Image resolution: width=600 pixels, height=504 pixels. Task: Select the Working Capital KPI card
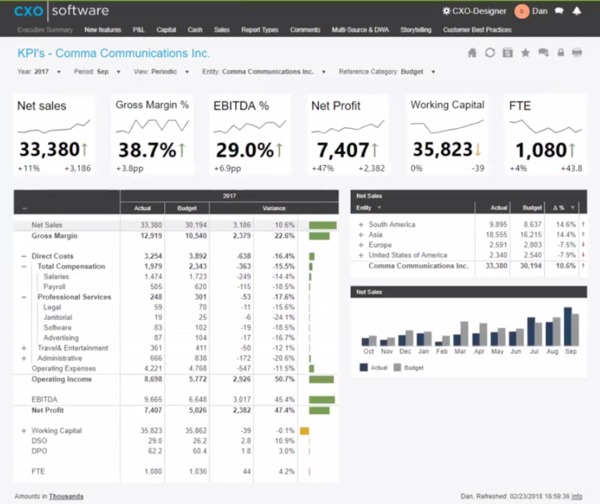pyautogui.click(x=447, y=135)
